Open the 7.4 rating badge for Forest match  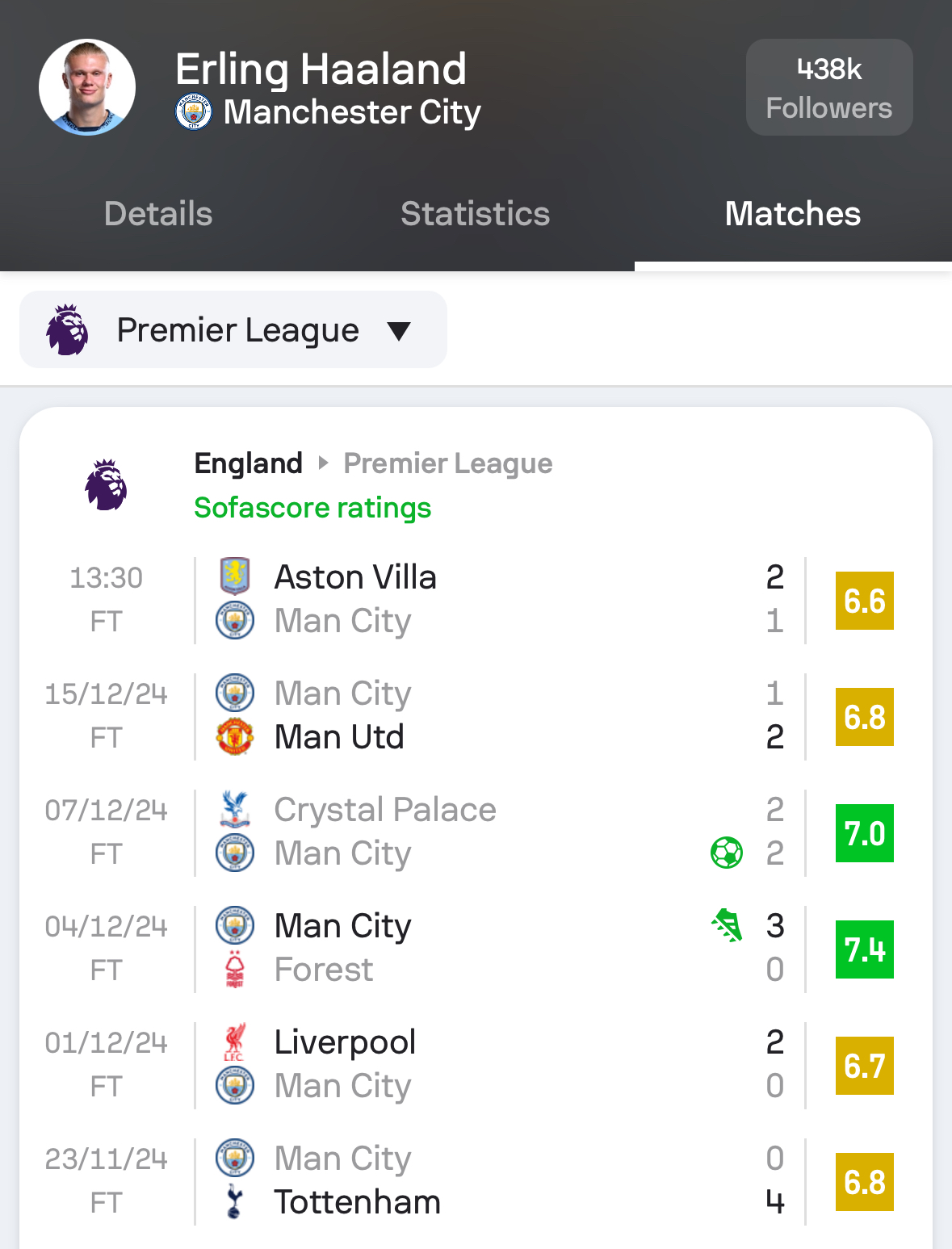865,949
